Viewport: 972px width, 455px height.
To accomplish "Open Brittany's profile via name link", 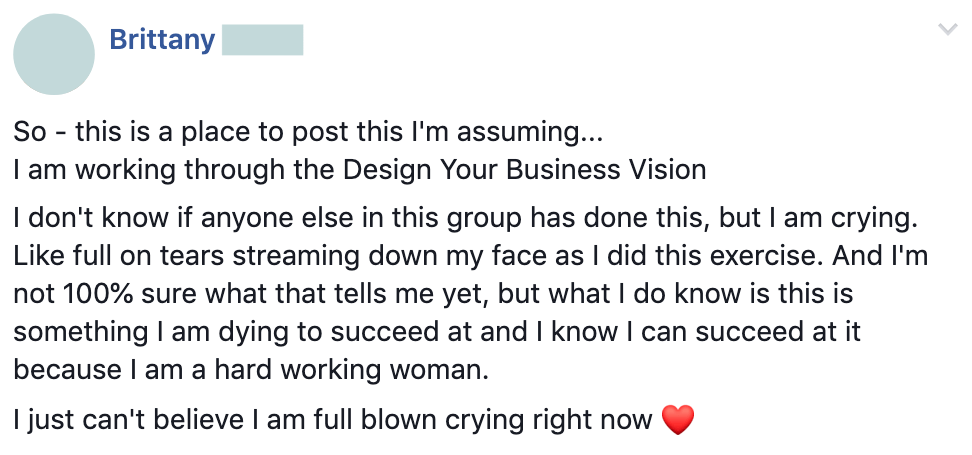I will [161, 42].
